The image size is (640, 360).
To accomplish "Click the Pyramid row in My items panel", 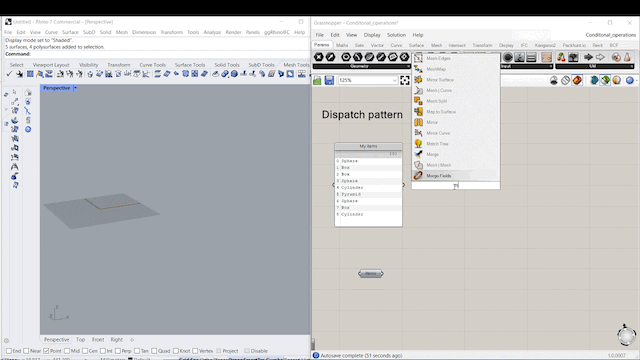I will 368,194.
